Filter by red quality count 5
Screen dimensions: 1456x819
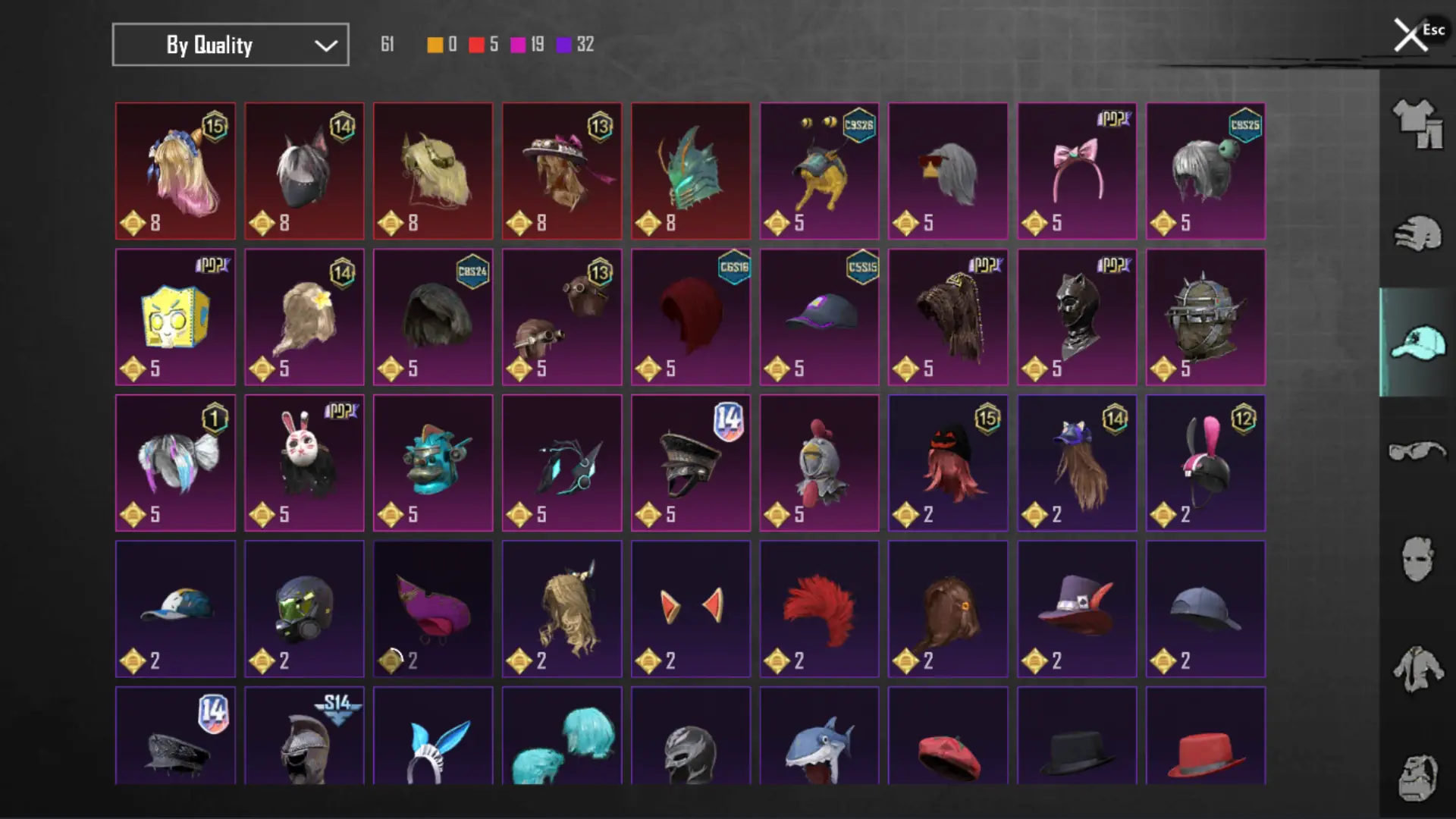[x=484, y=45]
